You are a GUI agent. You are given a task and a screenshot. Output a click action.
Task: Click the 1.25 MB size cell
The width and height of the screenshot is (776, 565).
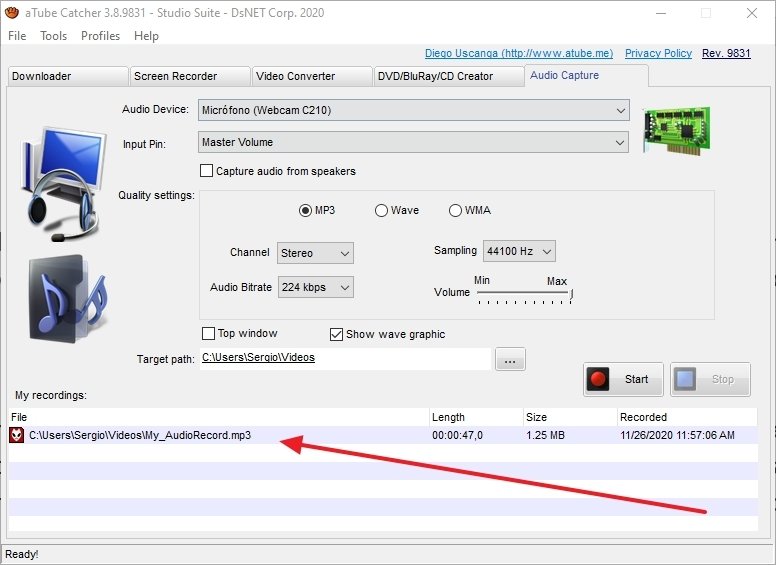tap(545, 435)
